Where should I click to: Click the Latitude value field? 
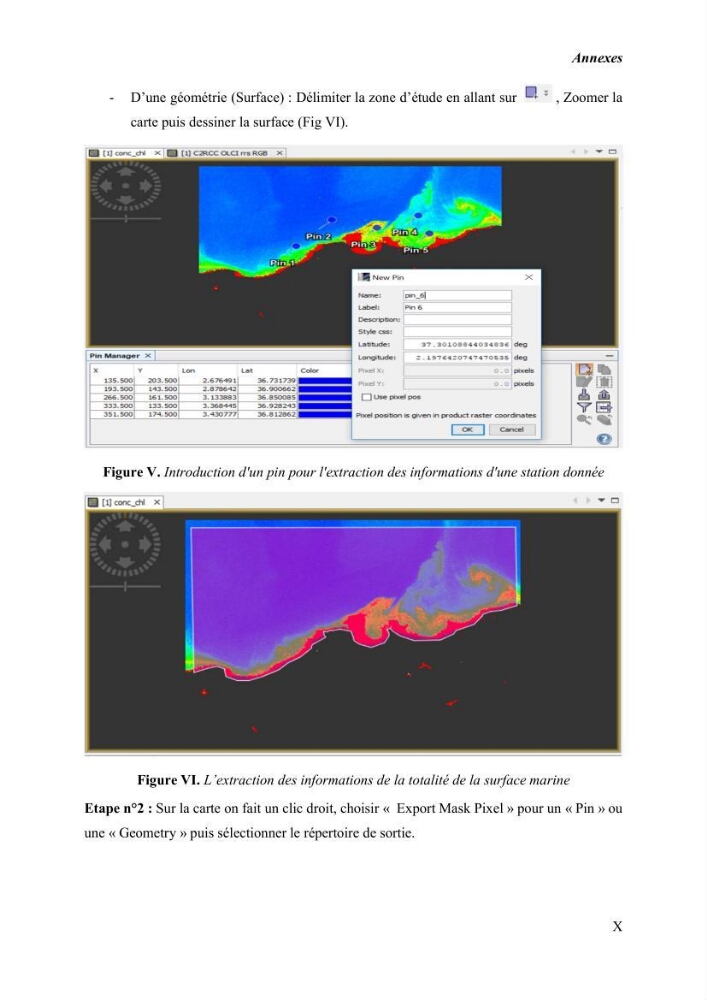pyautogui.click(x=457, y=344)
